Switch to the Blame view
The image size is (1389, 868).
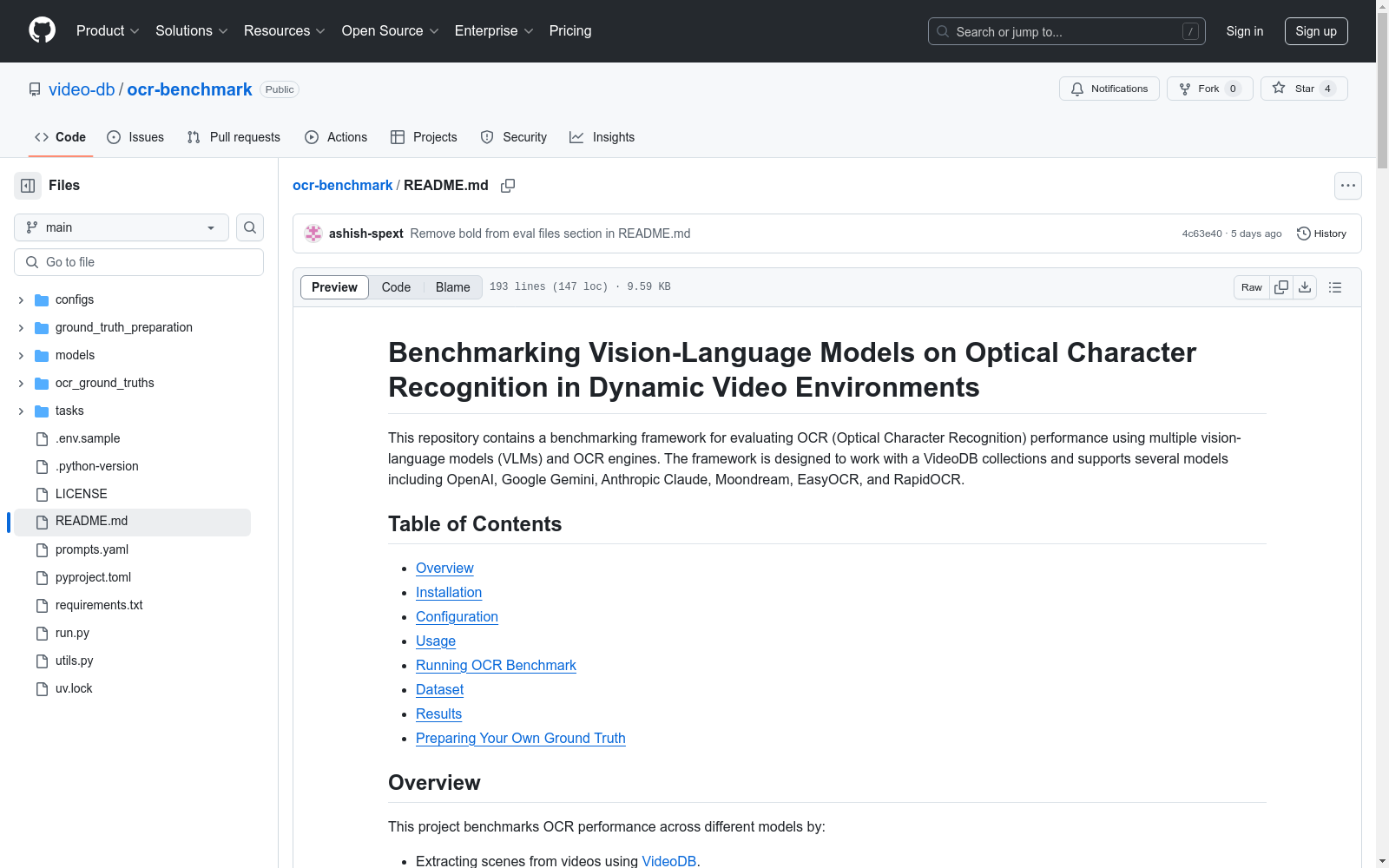(451, 286)
